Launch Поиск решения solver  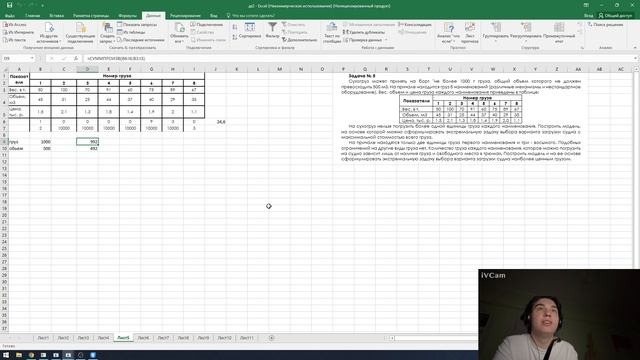pyautogui.click(x=606, y=25)
